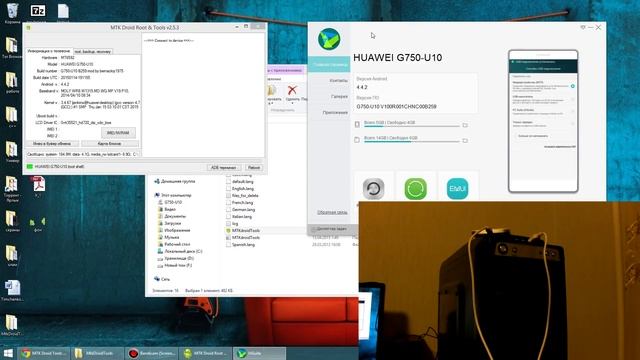Switch to Bandicam in the taskbar
This screenshot has width=640, height=360.
pyautogui.click(x=152, y=353)
